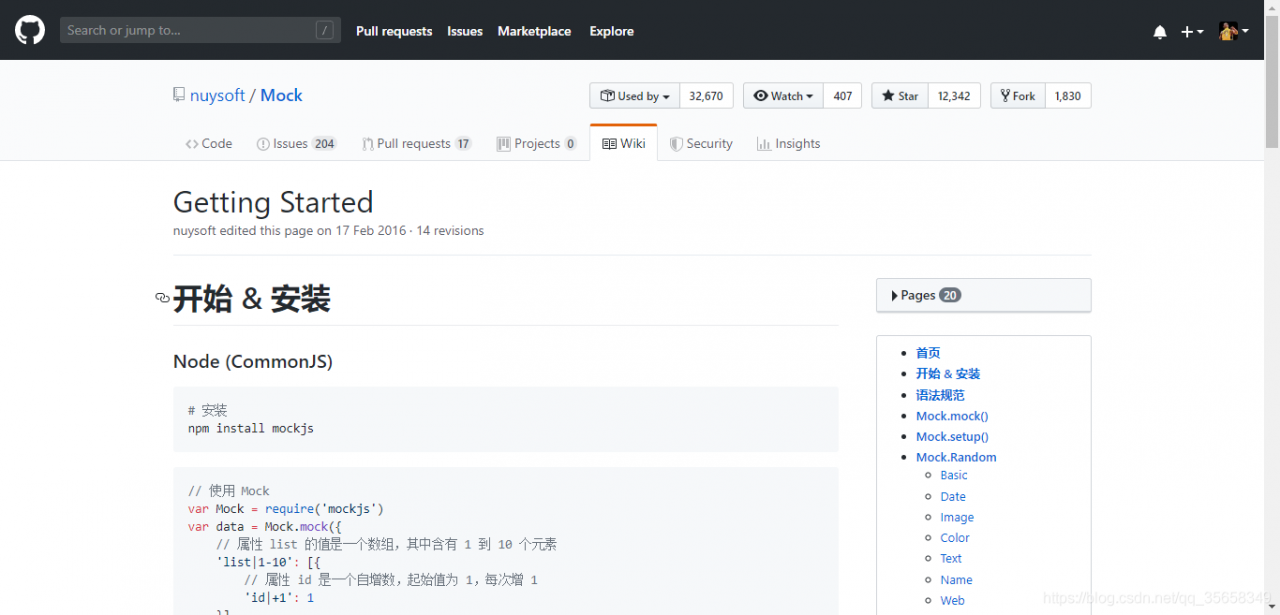Viewport: 1280px width, 615px height.
Task: Go to the Security tab
Action: tap(701, 144)
